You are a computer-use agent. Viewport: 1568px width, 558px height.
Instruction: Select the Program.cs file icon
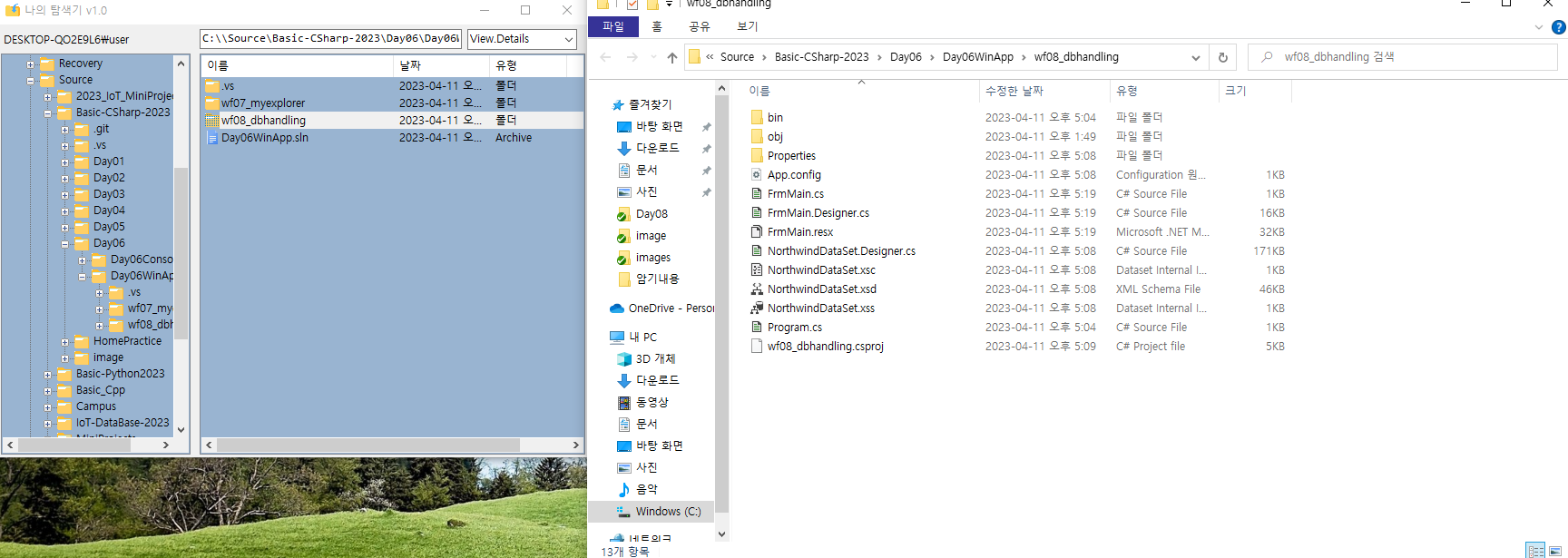click(757, 327)
